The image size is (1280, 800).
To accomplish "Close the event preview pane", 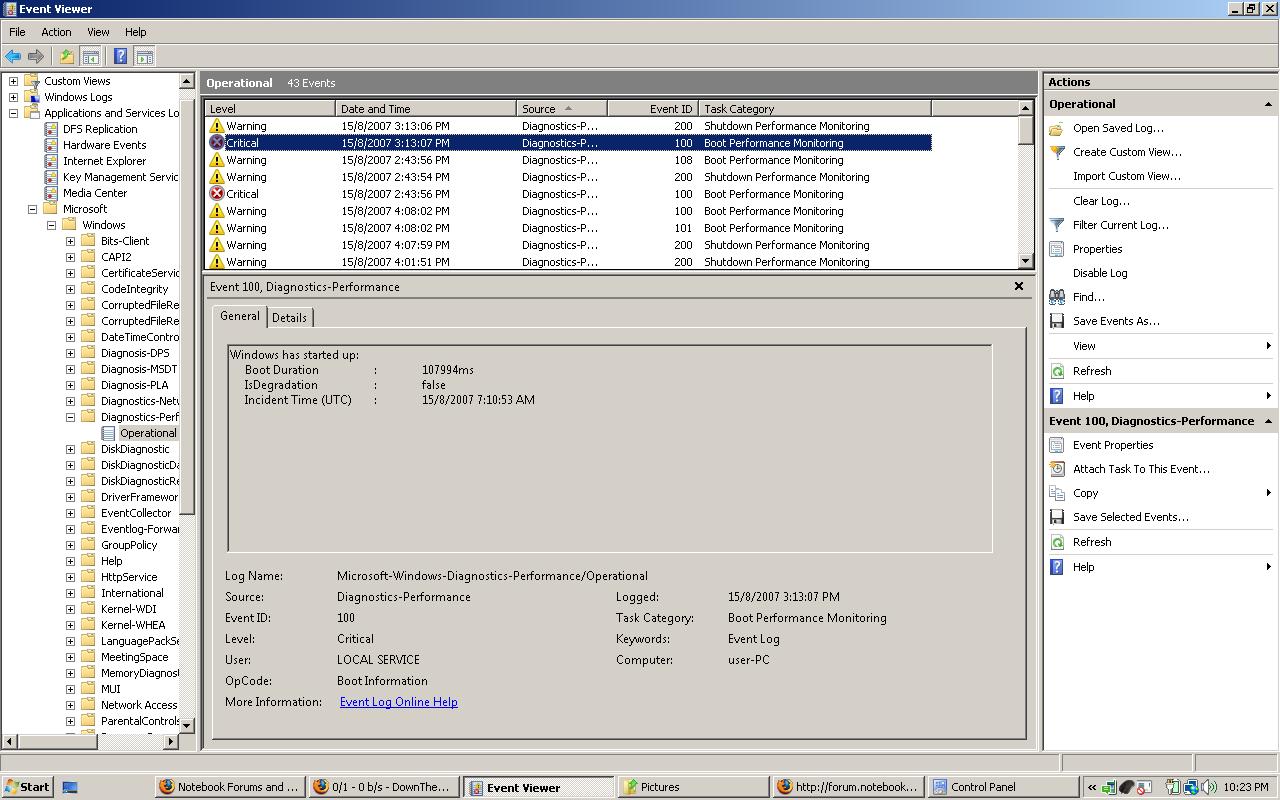I will [x=1018, y=286].
